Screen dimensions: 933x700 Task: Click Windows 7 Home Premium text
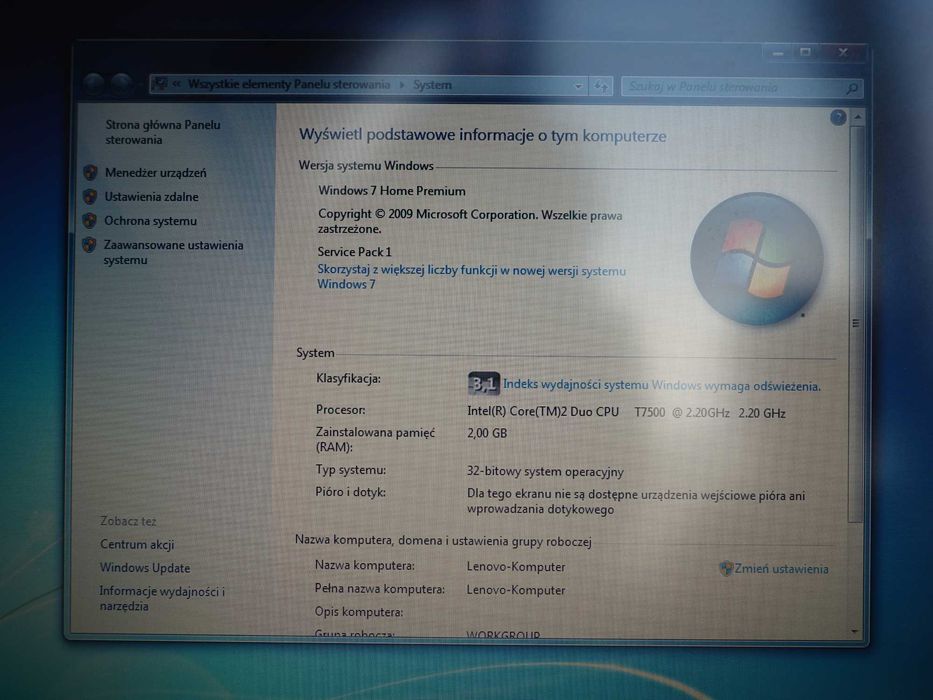pos(392,191)
